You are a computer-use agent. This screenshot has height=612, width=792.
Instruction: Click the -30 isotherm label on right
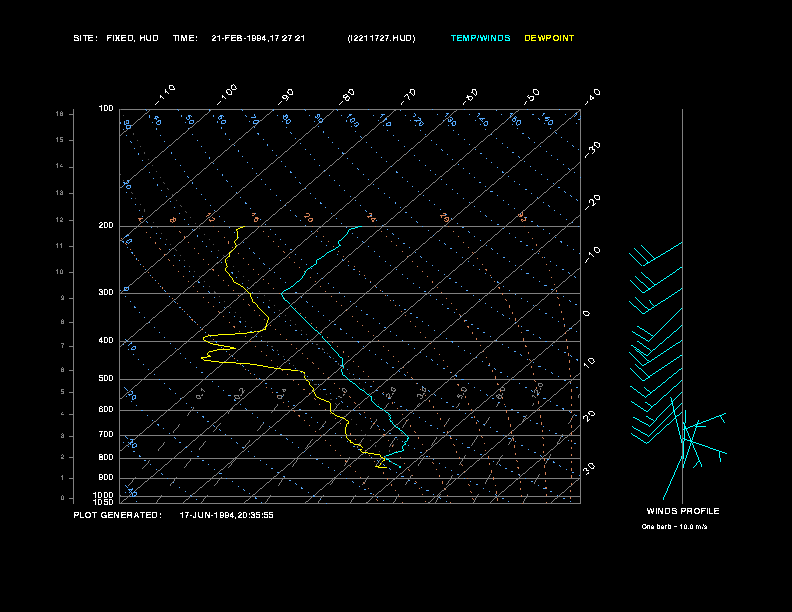(x=593, y=149)
